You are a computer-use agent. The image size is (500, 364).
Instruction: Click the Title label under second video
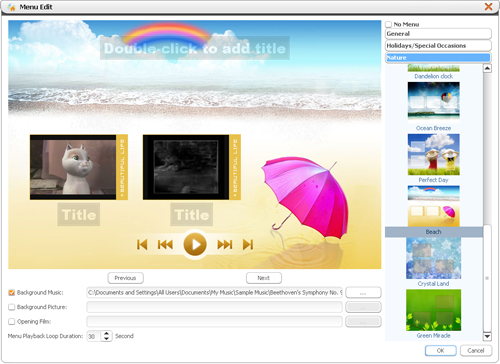[x=192, y=215]
